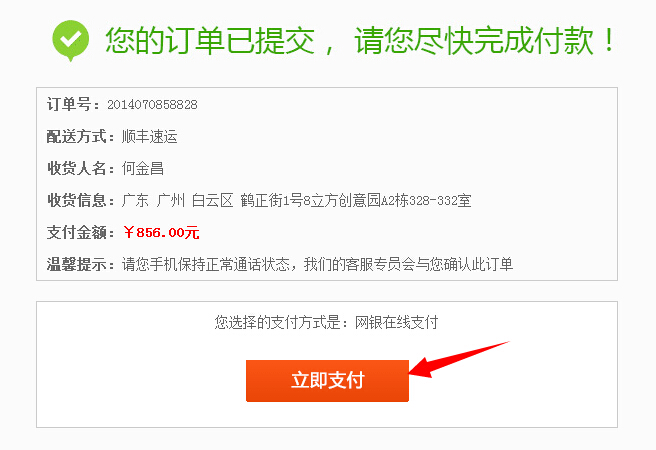Select the order number 2014070858828
Image resolution: width=656 pixels, height=450 pixels.
pyautogui.click(x=152, y=105)
